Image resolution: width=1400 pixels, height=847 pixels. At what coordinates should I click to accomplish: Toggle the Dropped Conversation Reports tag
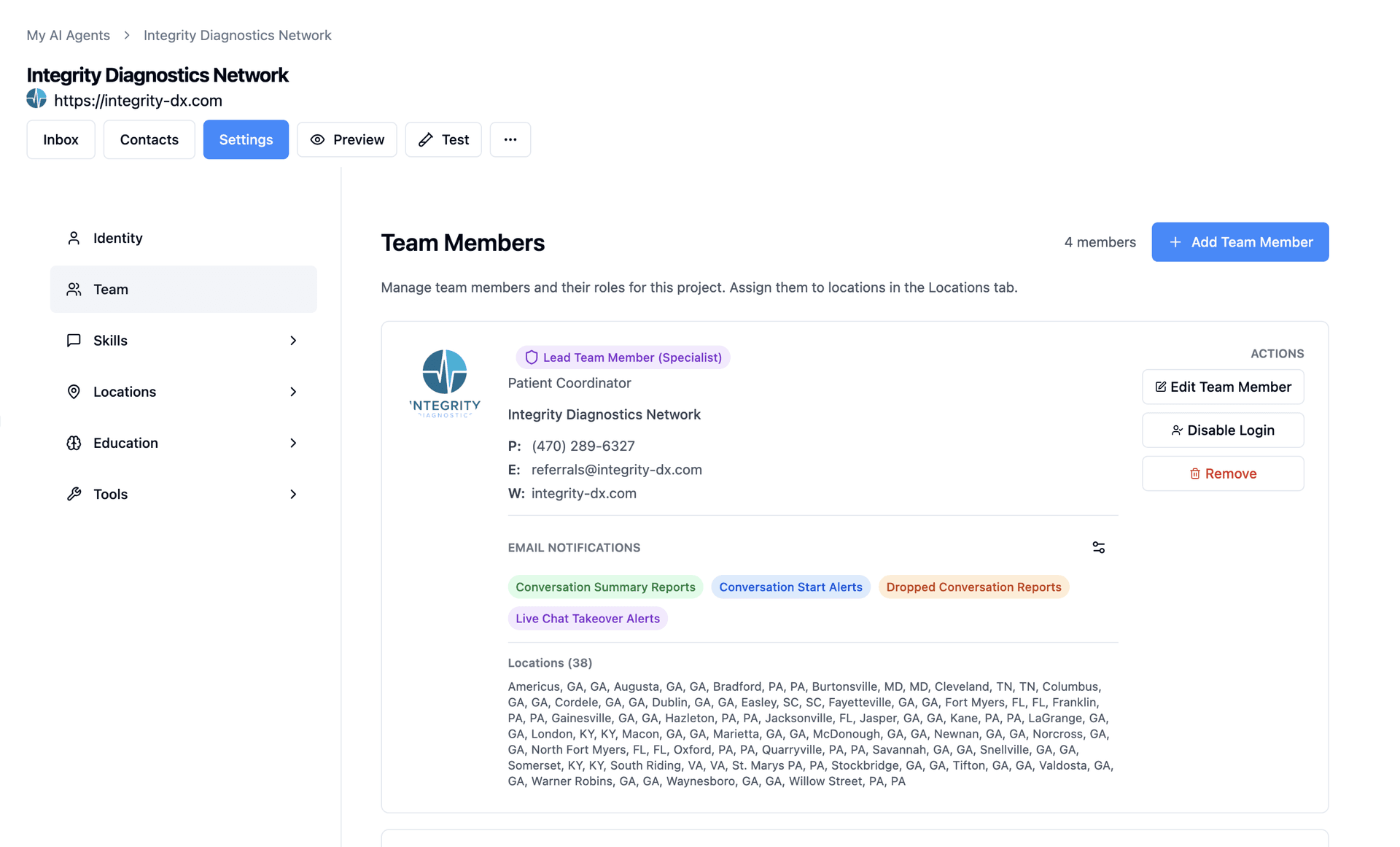[973, 587]
